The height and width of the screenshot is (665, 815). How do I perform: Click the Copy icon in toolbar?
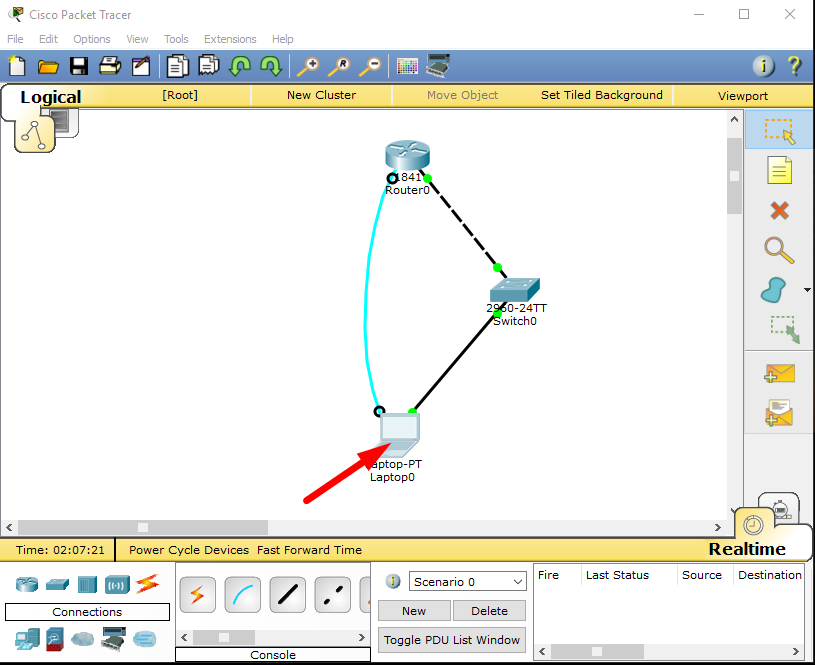(x=177, y=66)
